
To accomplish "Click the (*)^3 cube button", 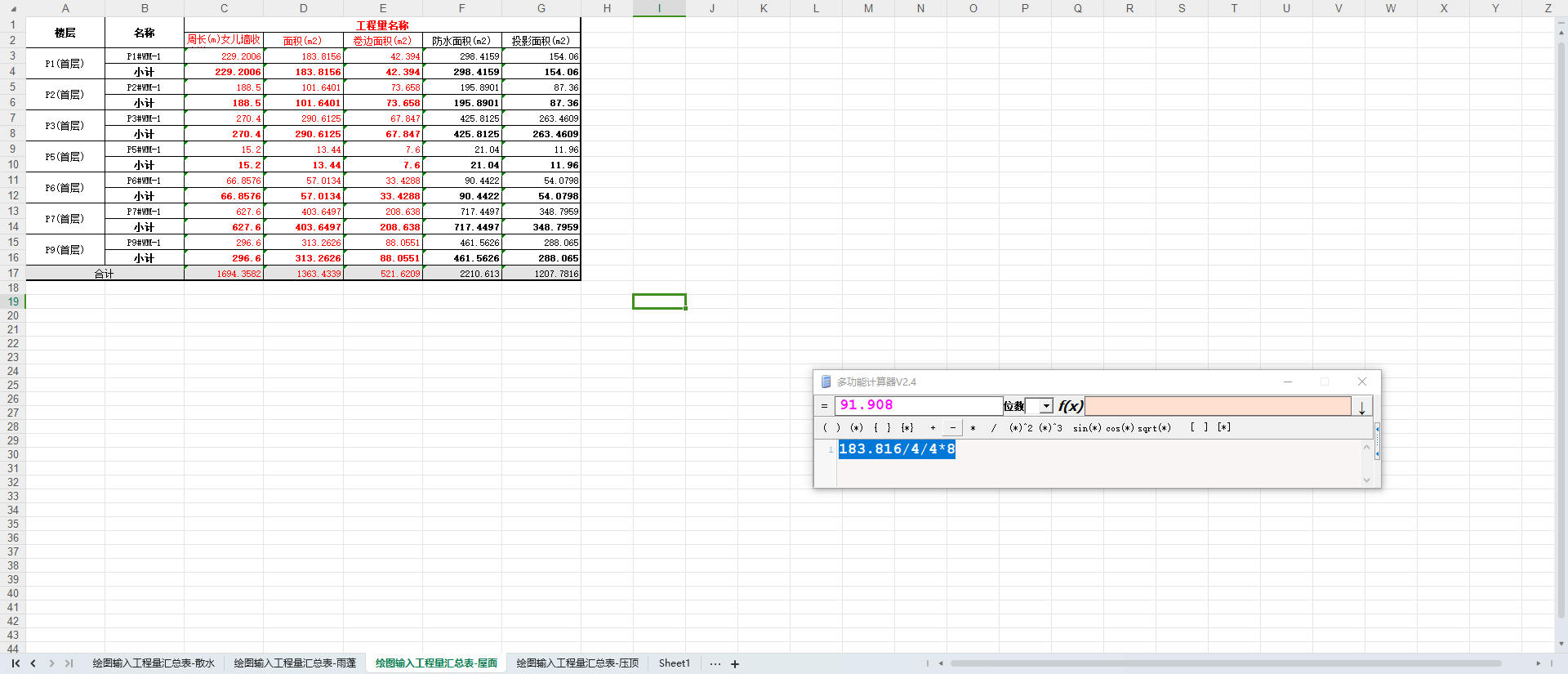I will 1051,428.
